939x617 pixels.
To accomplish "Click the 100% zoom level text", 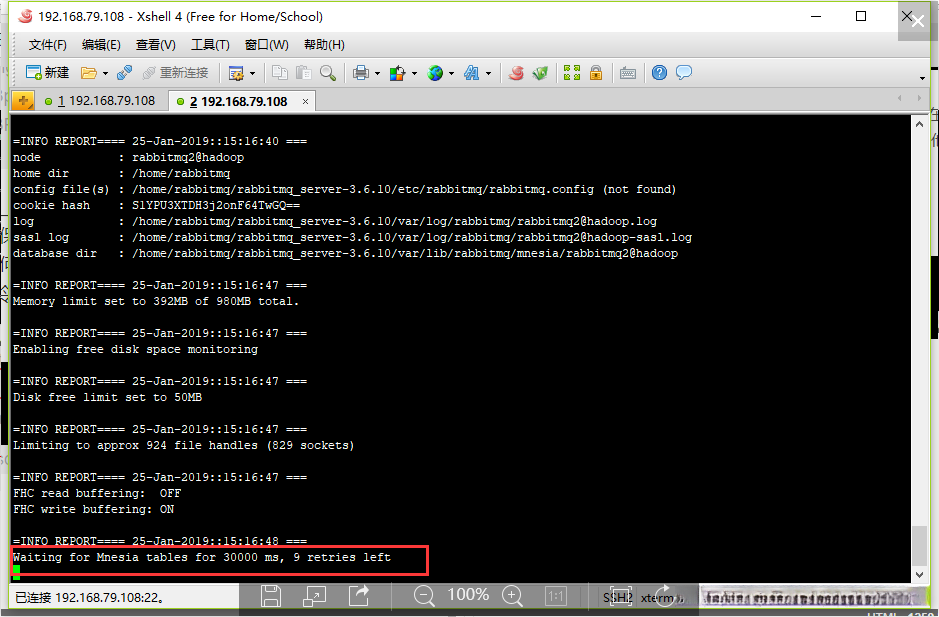I will coord(468,595).
